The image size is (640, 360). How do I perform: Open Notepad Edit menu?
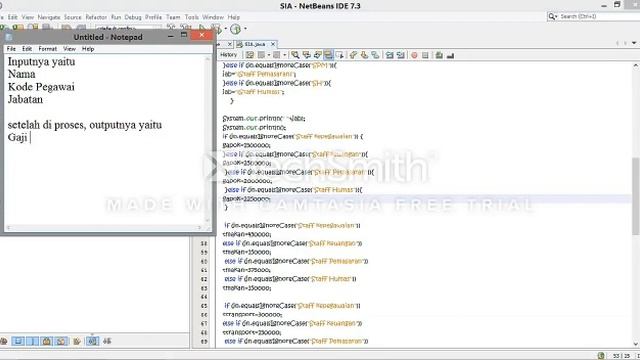(27, 49)
